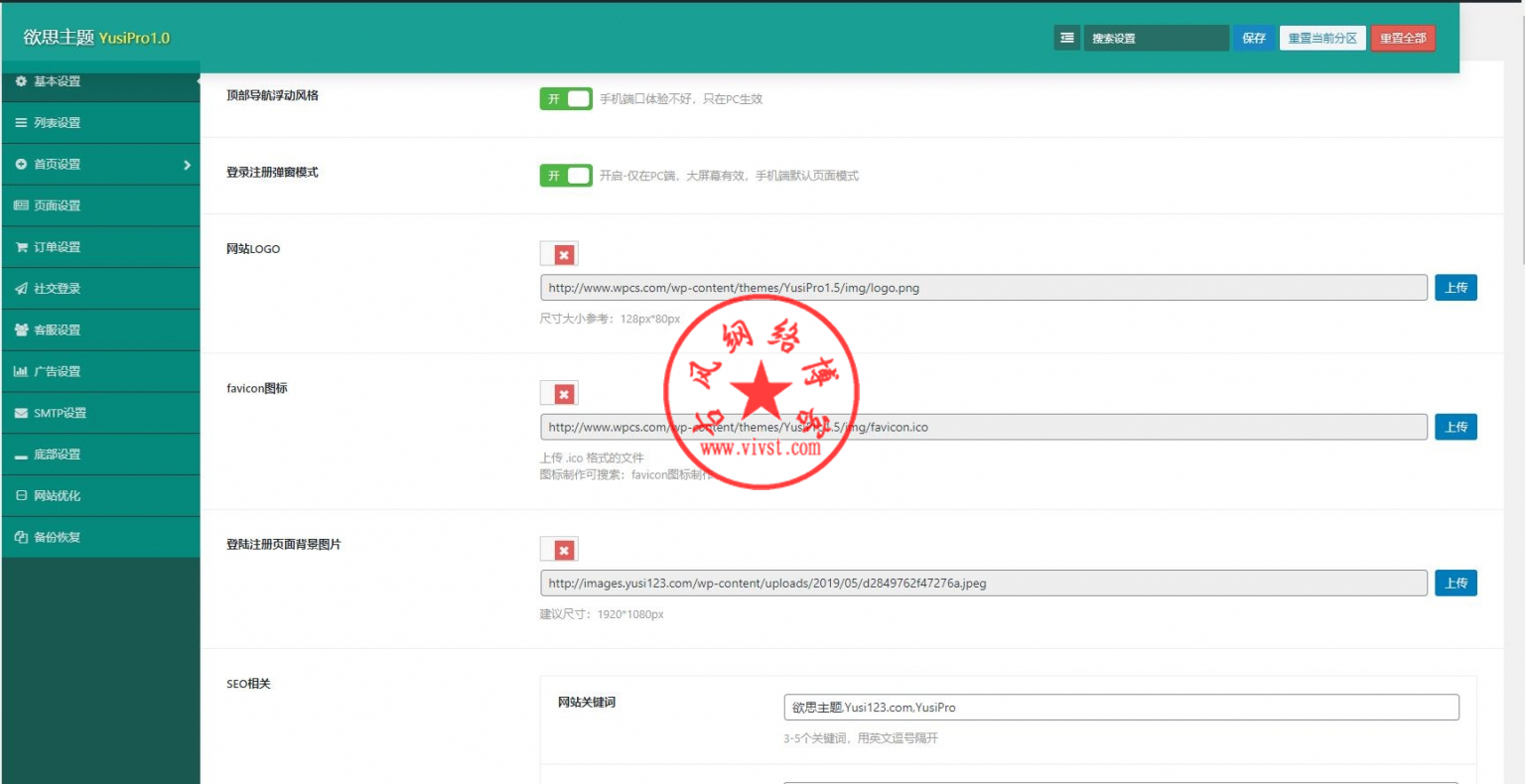
Task: Click the 3-5个关键词 hint text
Action: coord(860,738)
